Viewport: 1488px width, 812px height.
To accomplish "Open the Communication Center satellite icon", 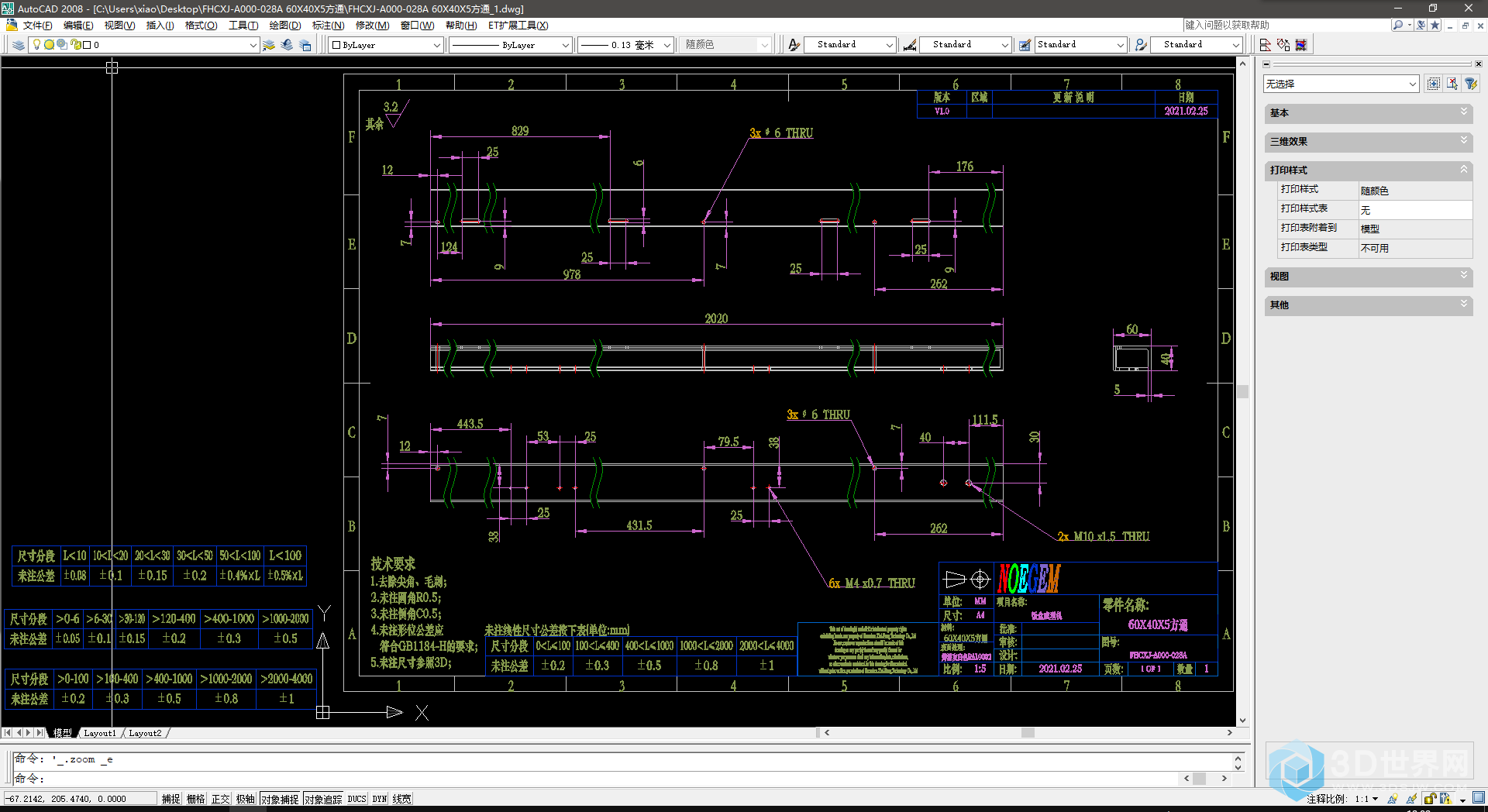I will tap(1421, 25).
